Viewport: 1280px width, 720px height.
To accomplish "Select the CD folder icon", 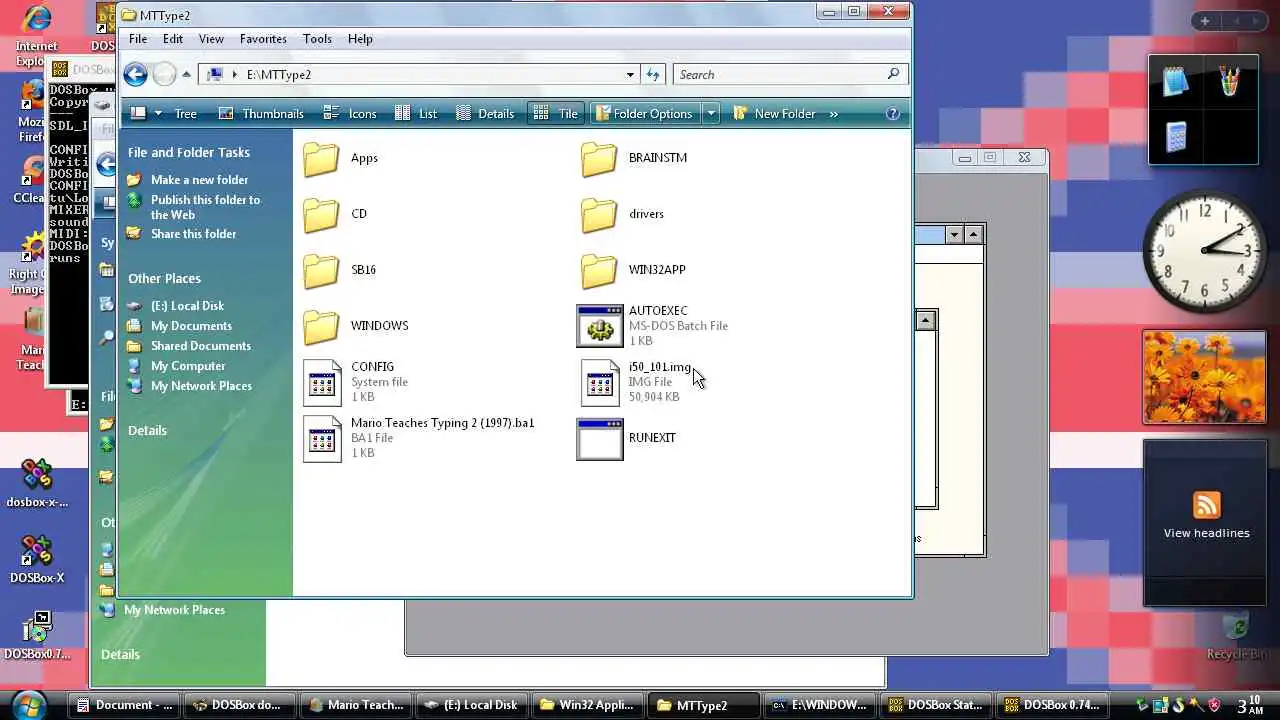I will pos(321,215).
